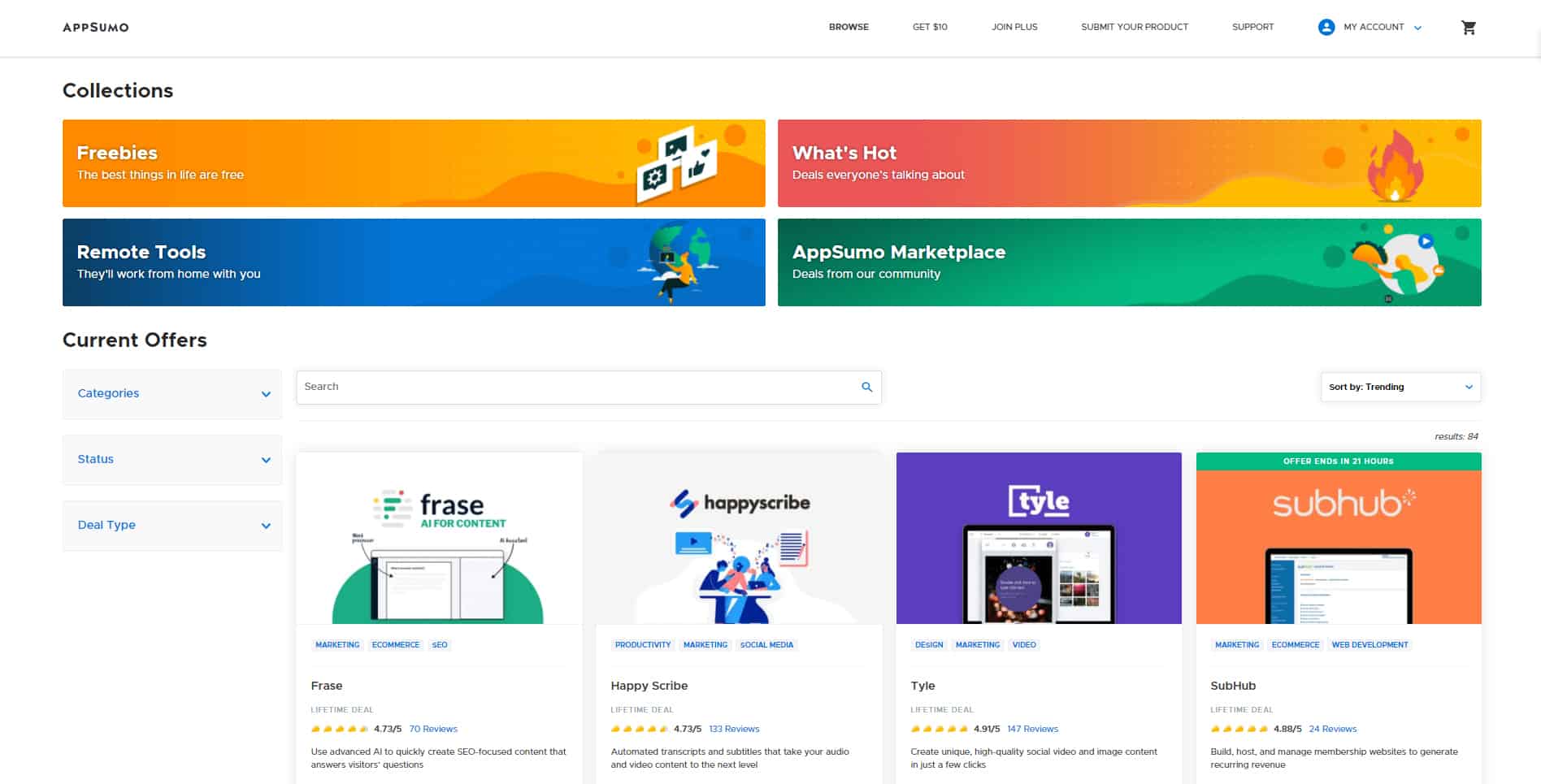Open the 133 Reviews link for Happy Scribe
Viewport: 1541px width, 784px height.
pos(733,729)
